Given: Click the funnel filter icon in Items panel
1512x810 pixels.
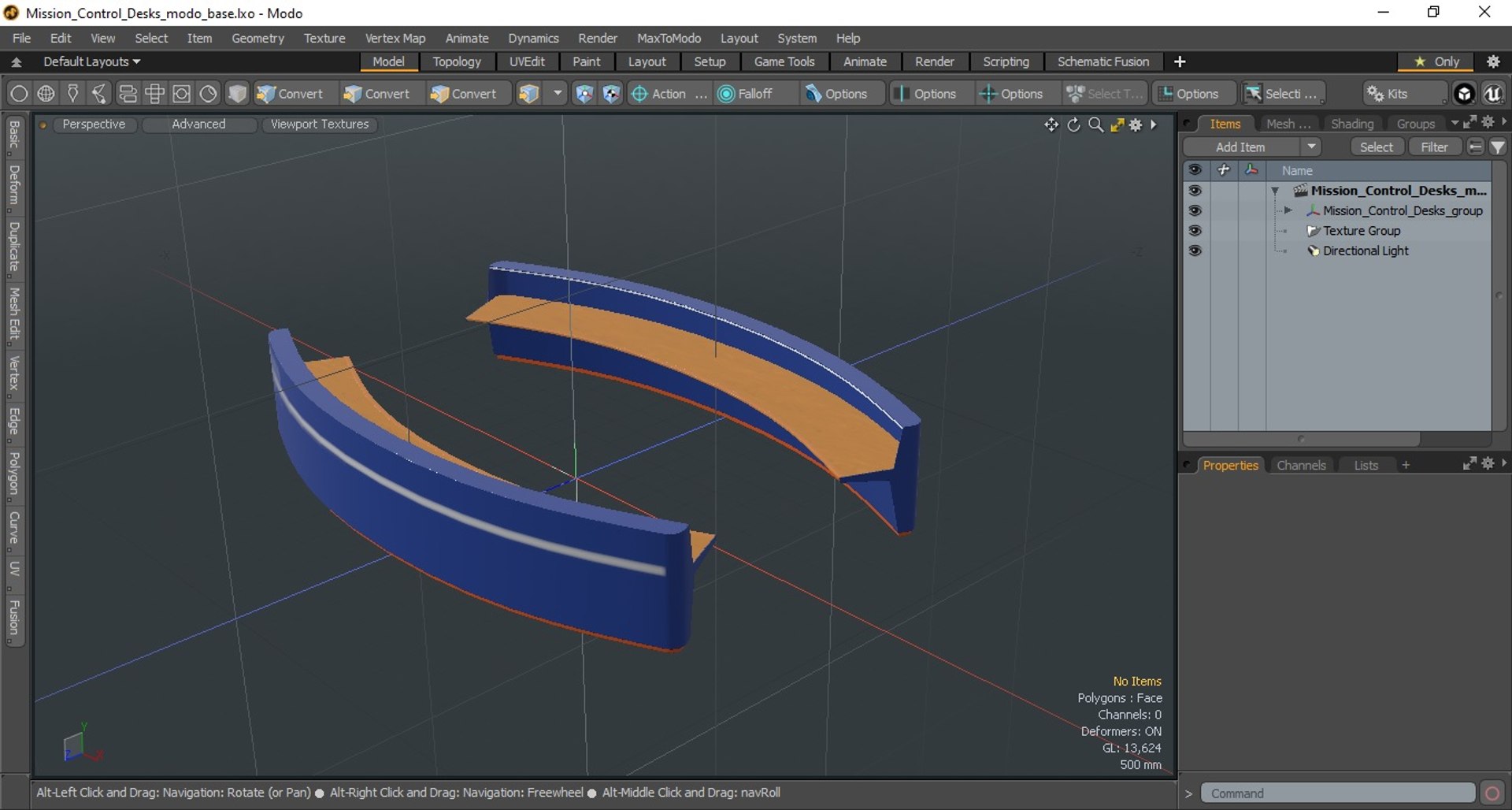Looking at the screenshot, I should tap(1498, 147).
